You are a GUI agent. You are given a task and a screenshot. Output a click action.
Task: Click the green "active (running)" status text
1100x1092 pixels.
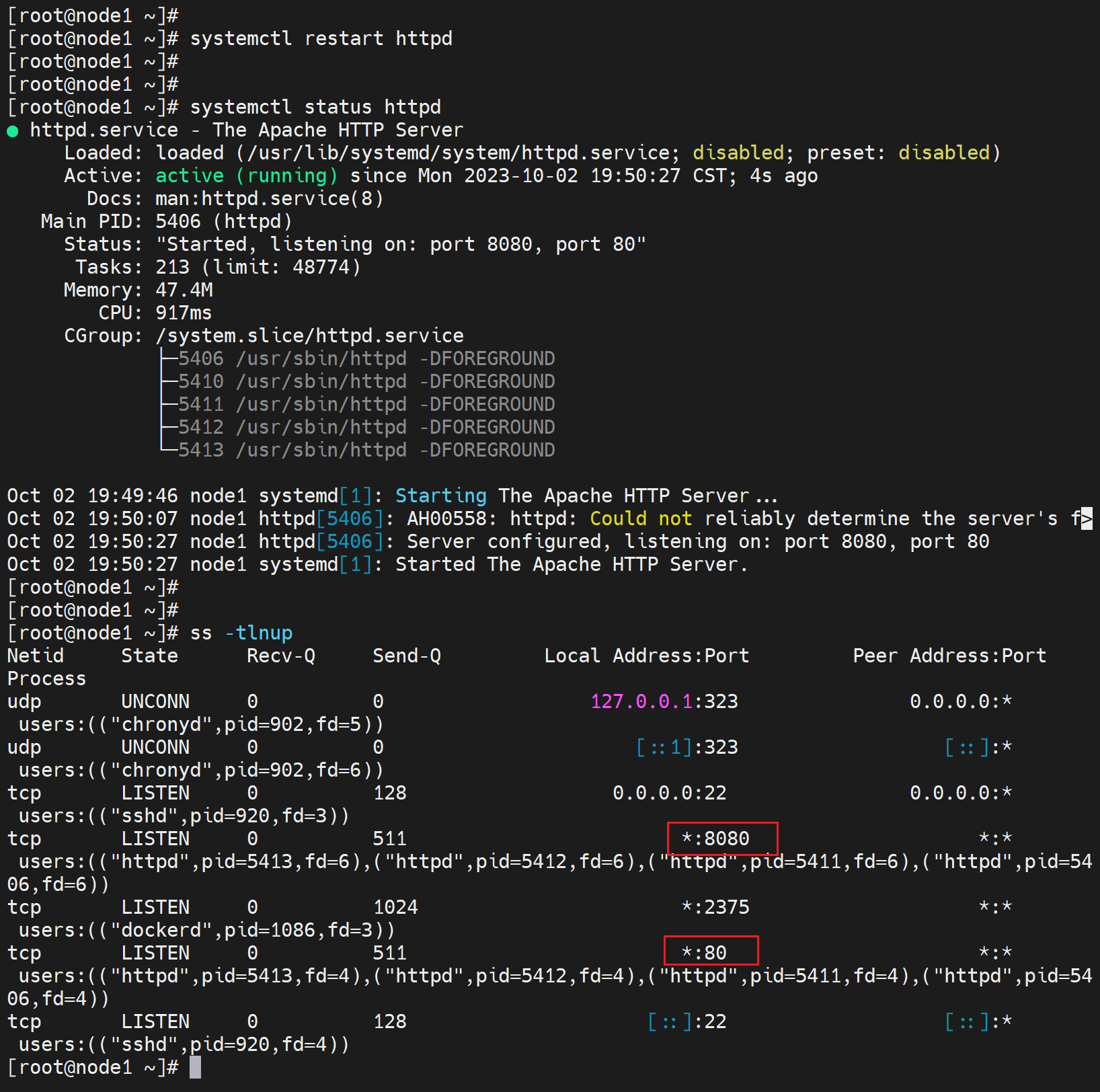(246, 175)
